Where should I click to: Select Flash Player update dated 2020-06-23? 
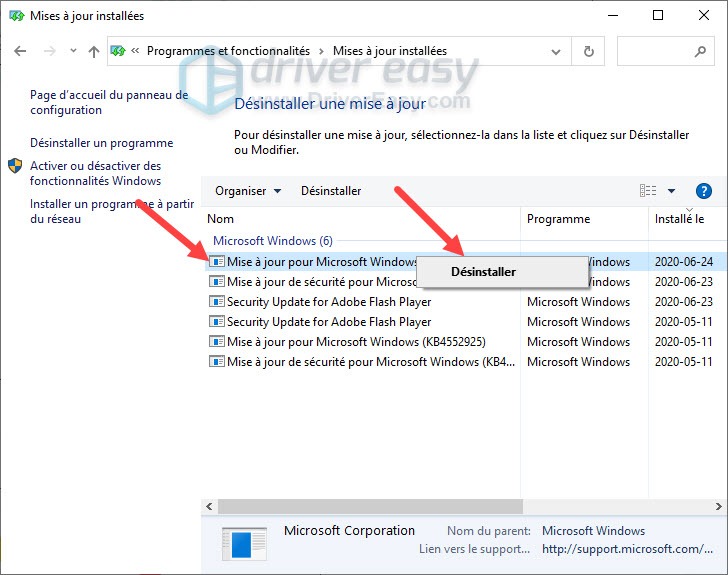329,302
